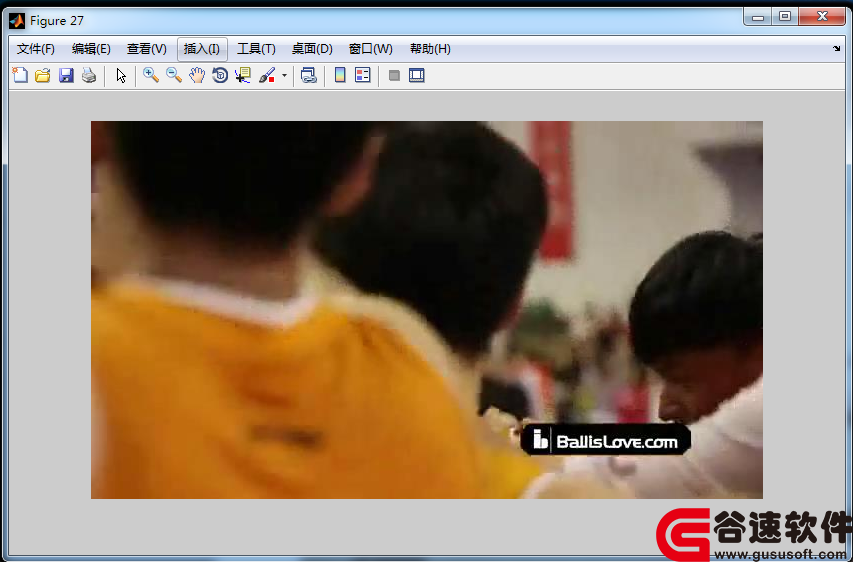
Task: Expand the Brush color dropdown arrow
Action: (284, 76)
